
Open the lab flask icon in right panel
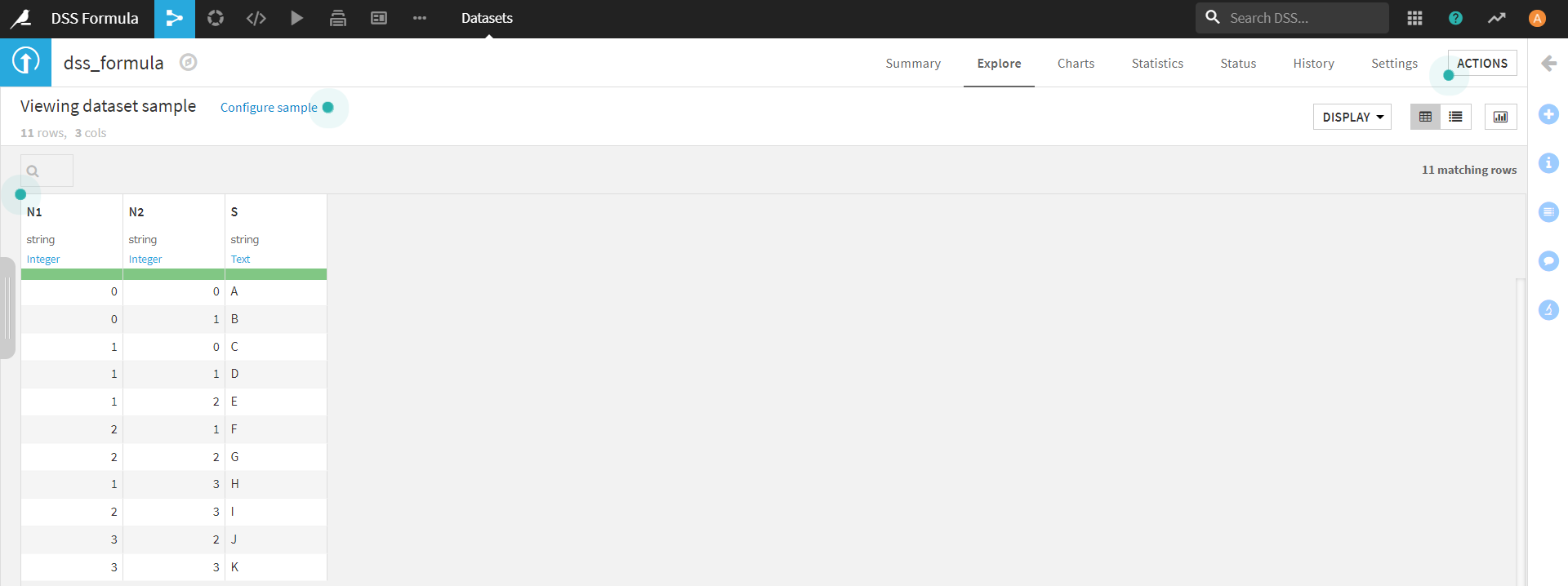tap(1548, 310)
